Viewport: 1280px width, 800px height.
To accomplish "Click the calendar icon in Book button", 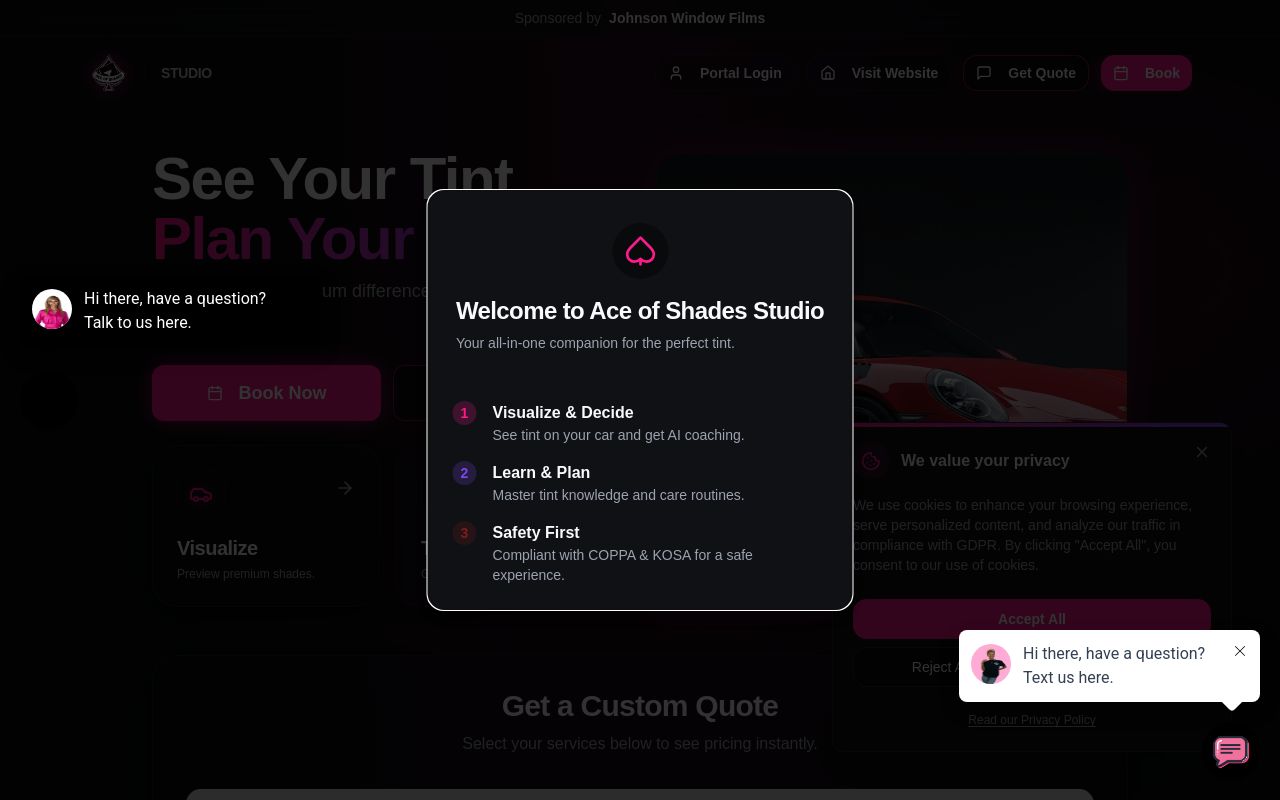I will (x=1121, y=73).
